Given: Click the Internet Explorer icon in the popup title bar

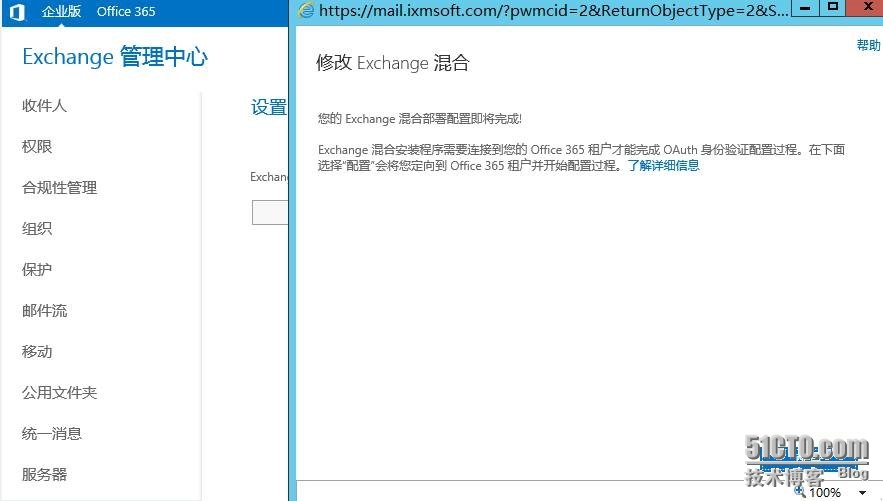Looking at the screenshot, I should (x=306, y=10).
